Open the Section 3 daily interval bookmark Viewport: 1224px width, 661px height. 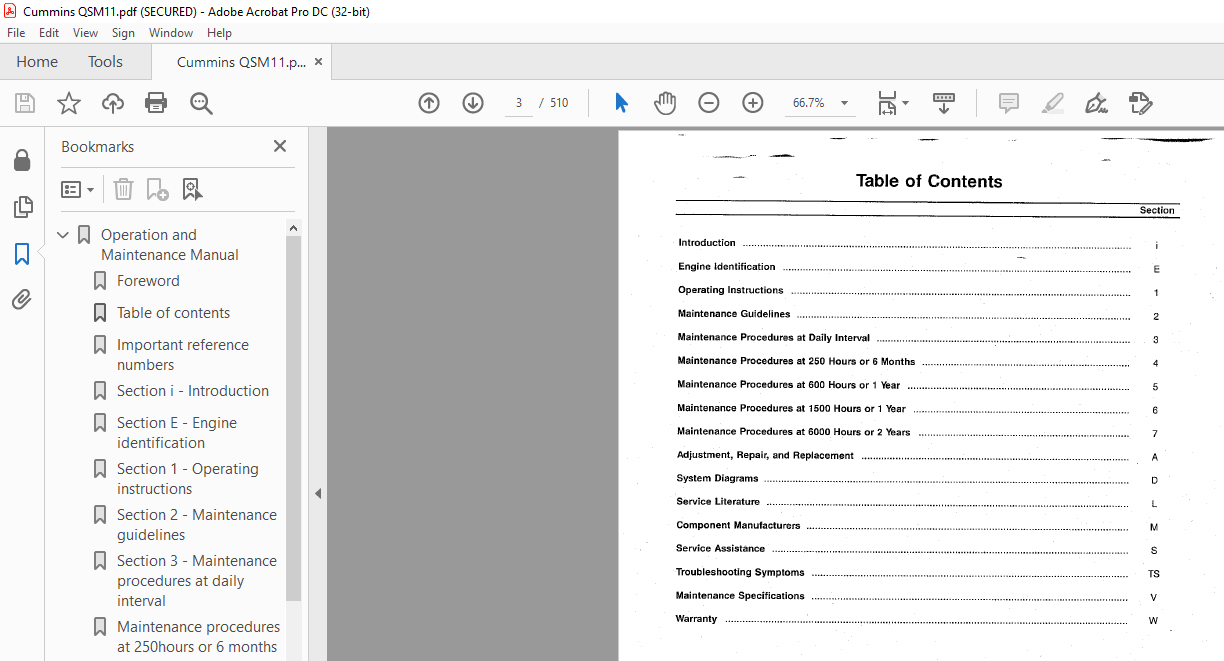point(197,581)
